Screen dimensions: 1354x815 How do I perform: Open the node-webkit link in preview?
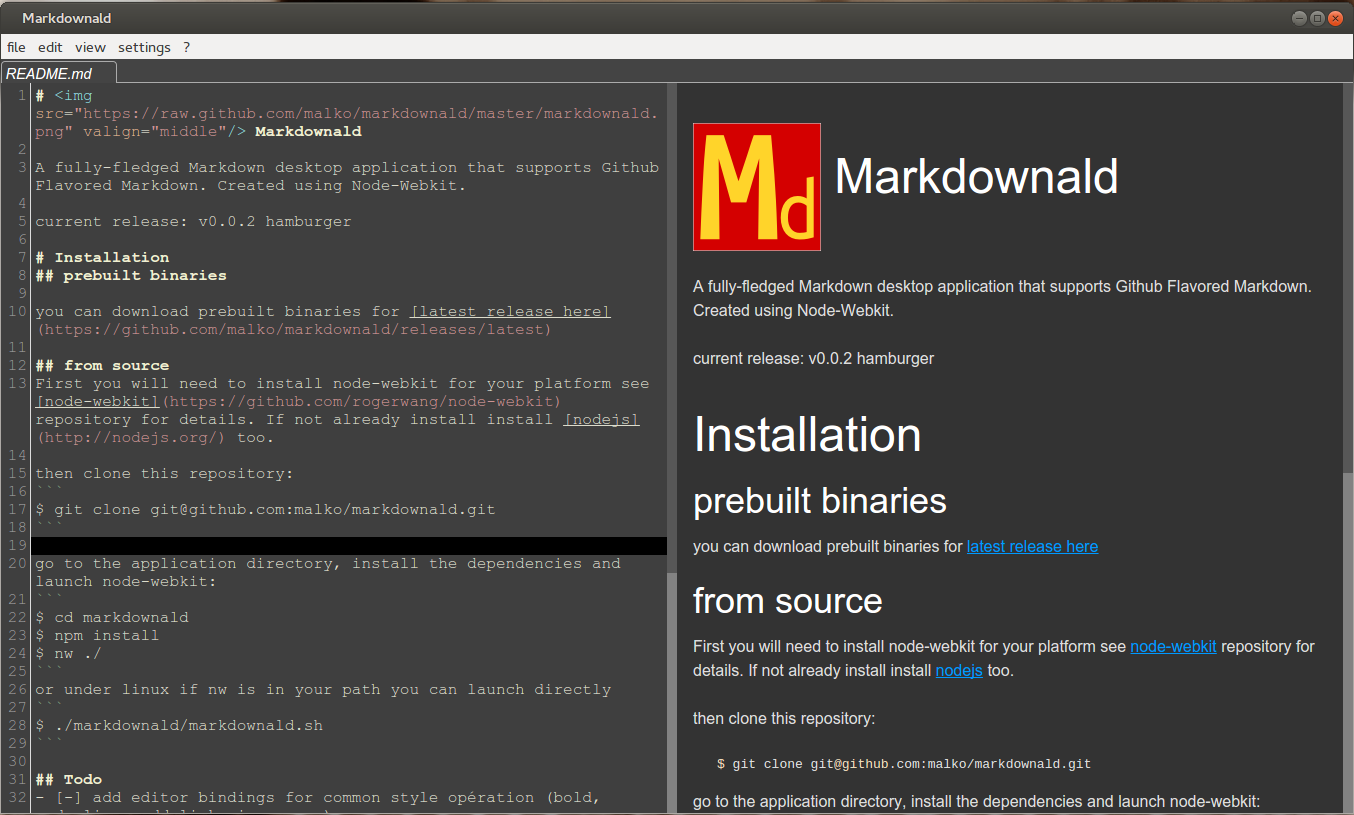(x=1173, y=646)
